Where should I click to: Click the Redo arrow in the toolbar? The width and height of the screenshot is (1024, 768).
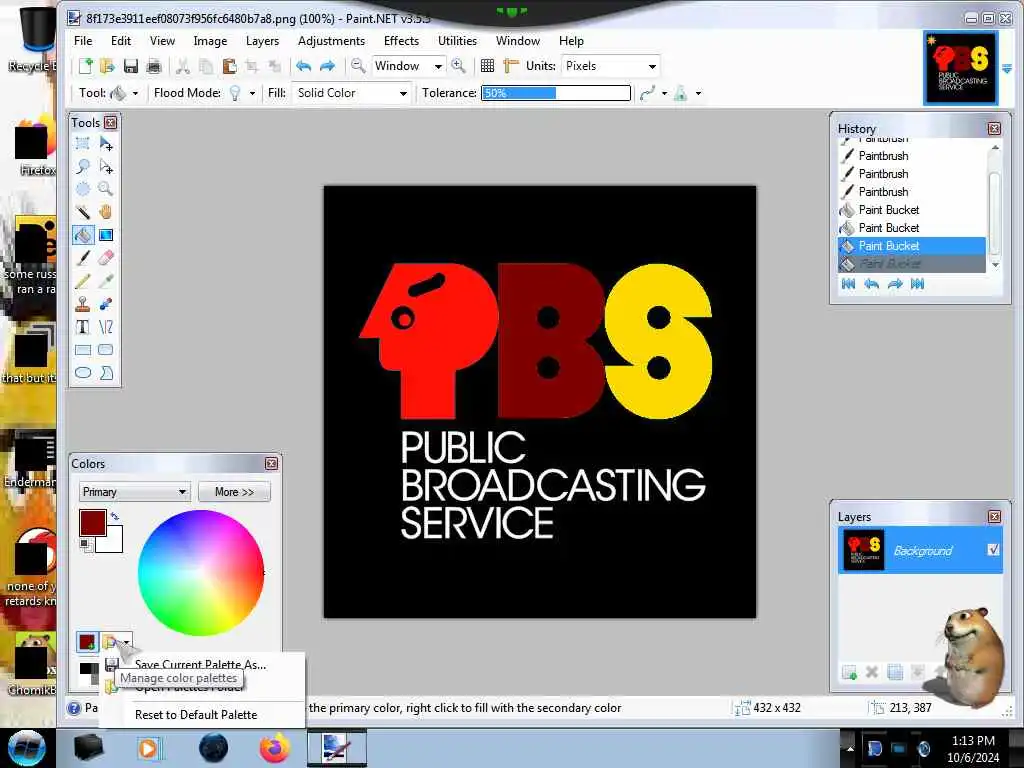(327, 66)
